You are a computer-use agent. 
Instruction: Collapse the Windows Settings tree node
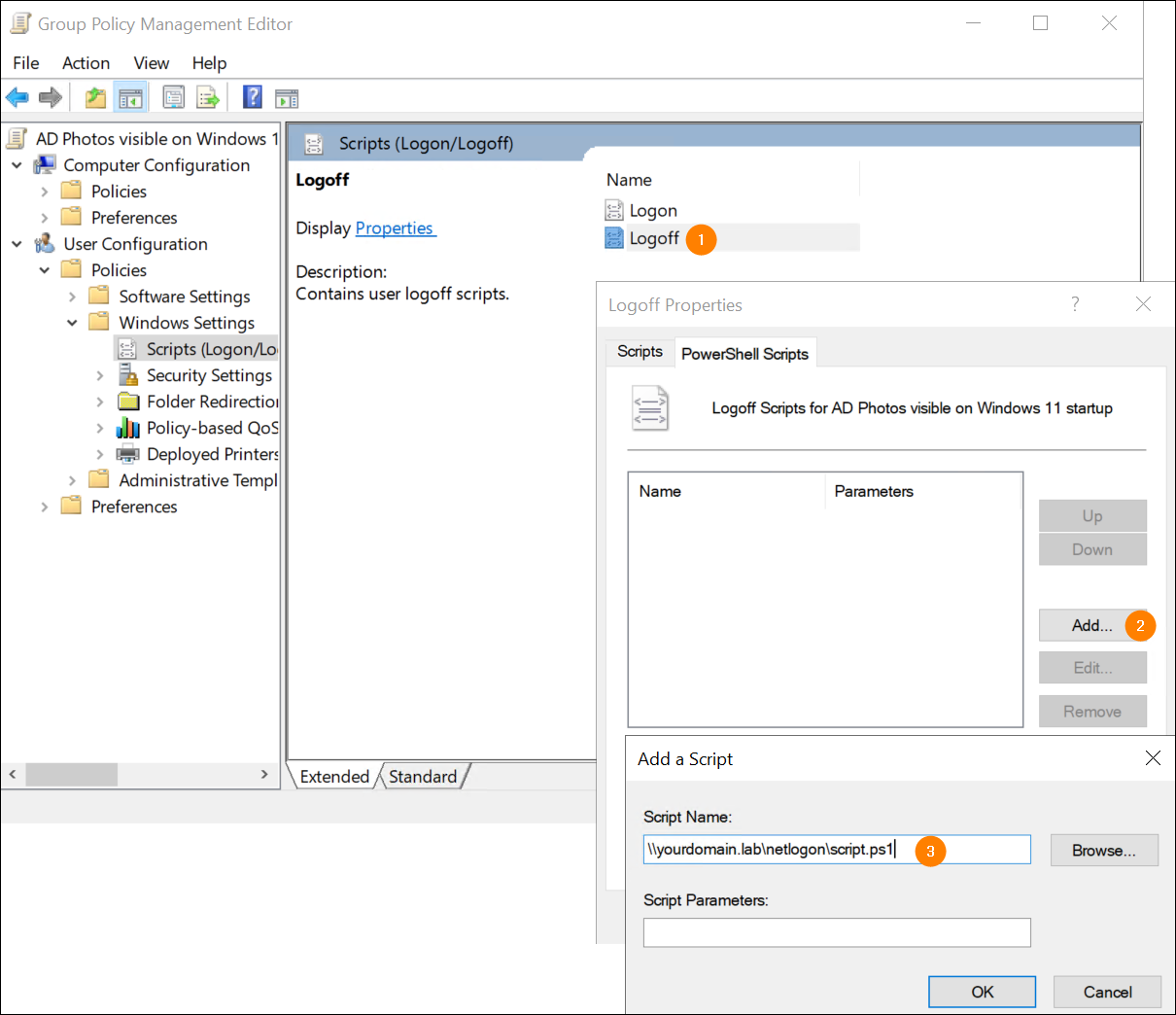(72, 323)
